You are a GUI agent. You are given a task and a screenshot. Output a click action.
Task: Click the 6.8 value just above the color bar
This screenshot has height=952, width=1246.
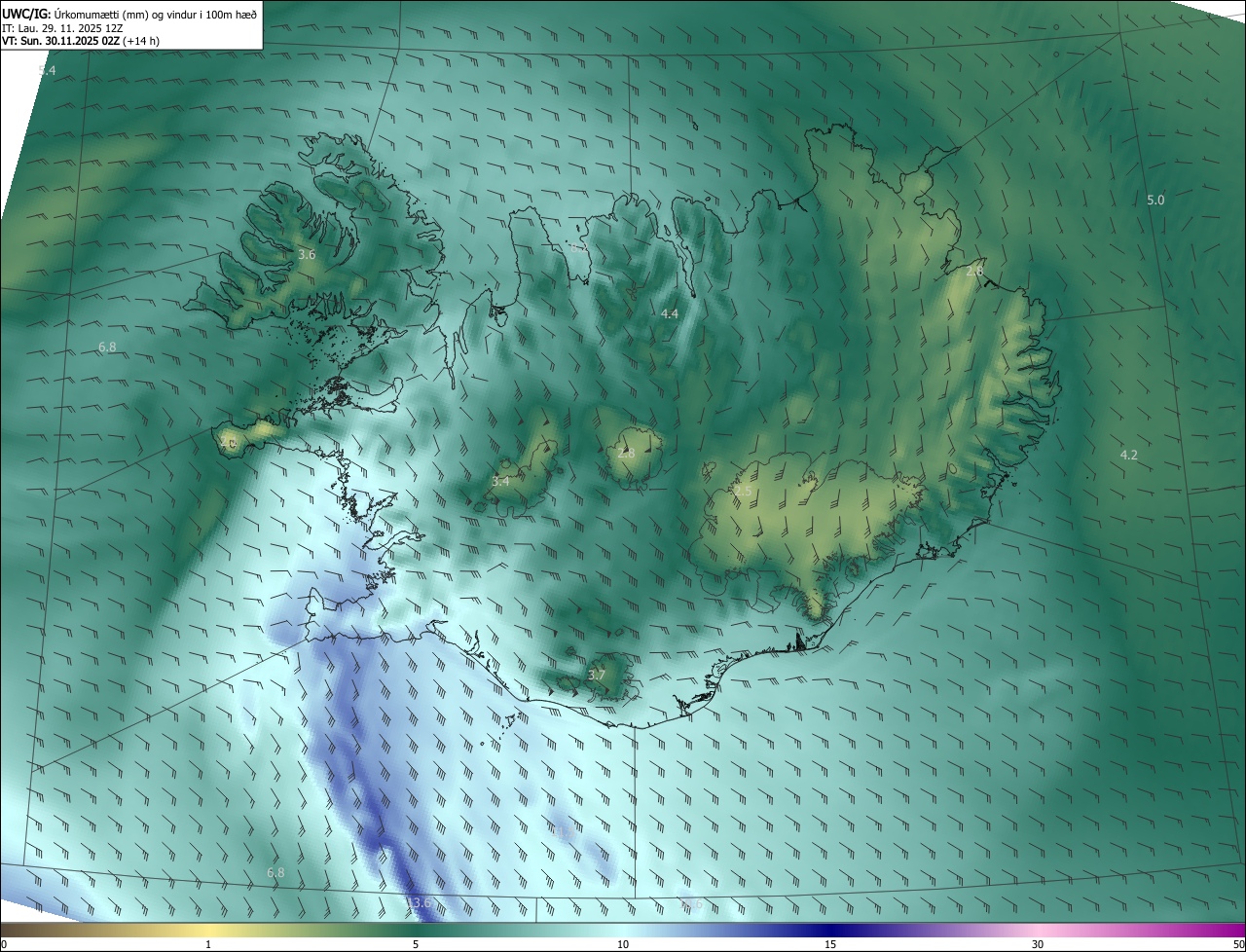click(275, 873)
